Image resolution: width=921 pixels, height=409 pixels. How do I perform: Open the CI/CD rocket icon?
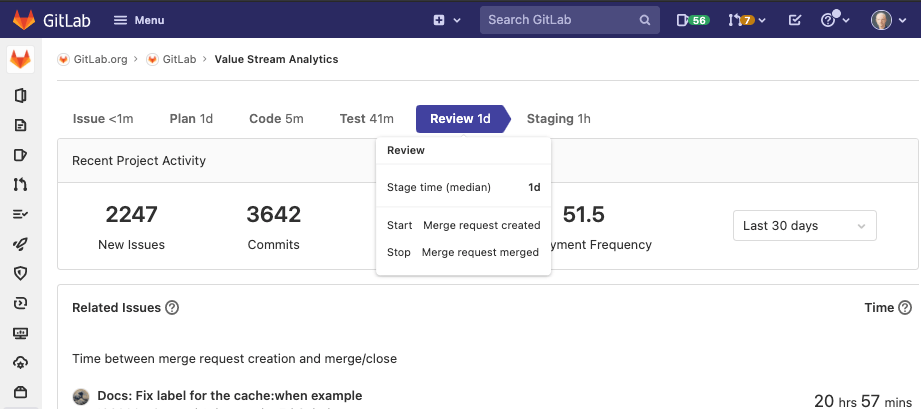click(21, 244)
